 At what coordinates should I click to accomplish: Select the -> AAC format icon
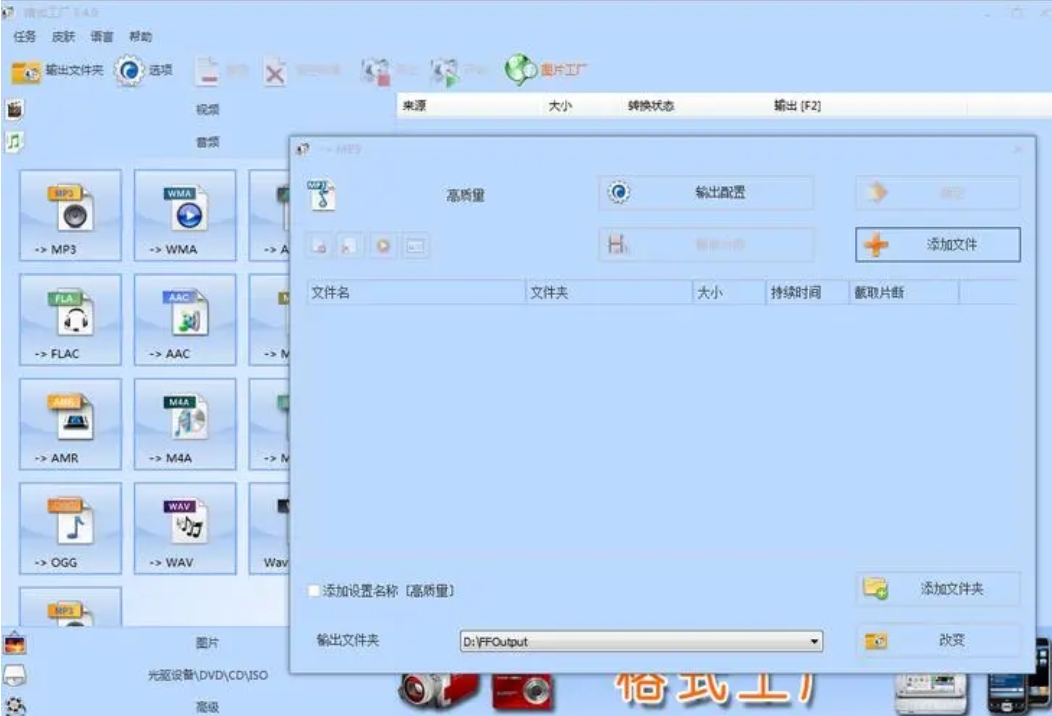pyautogui.click(x=185, y=319)
